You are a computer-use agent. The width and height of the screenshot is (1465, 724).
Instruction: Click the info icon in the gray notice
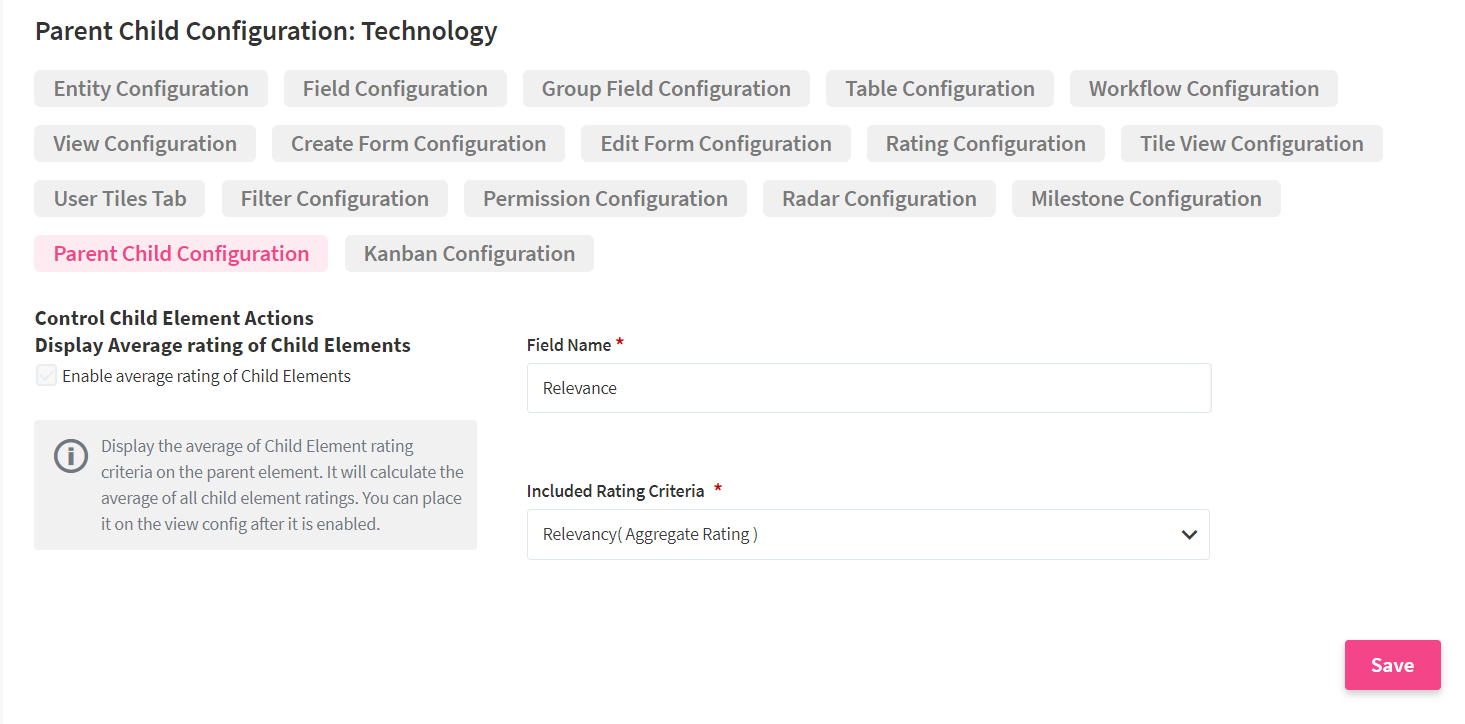click(x=70, y=456)
